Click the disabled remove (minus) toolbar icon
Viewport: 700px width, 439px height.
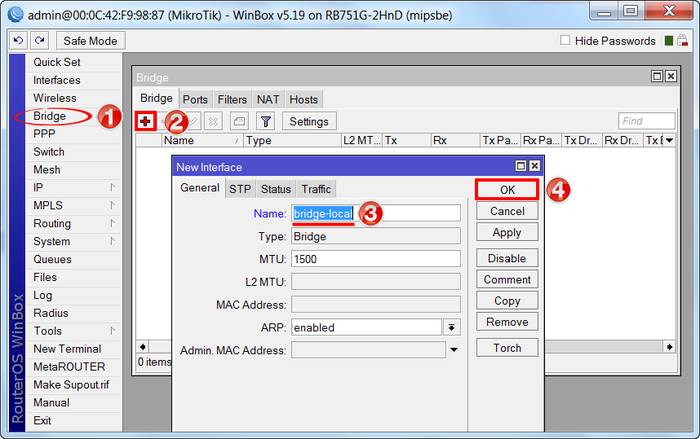[168, 121]
